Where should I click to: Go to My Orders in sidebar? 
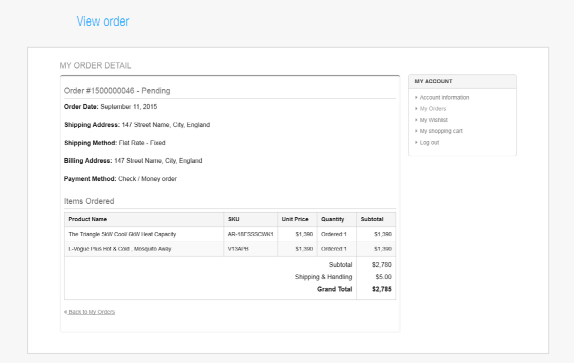(433, 109)
